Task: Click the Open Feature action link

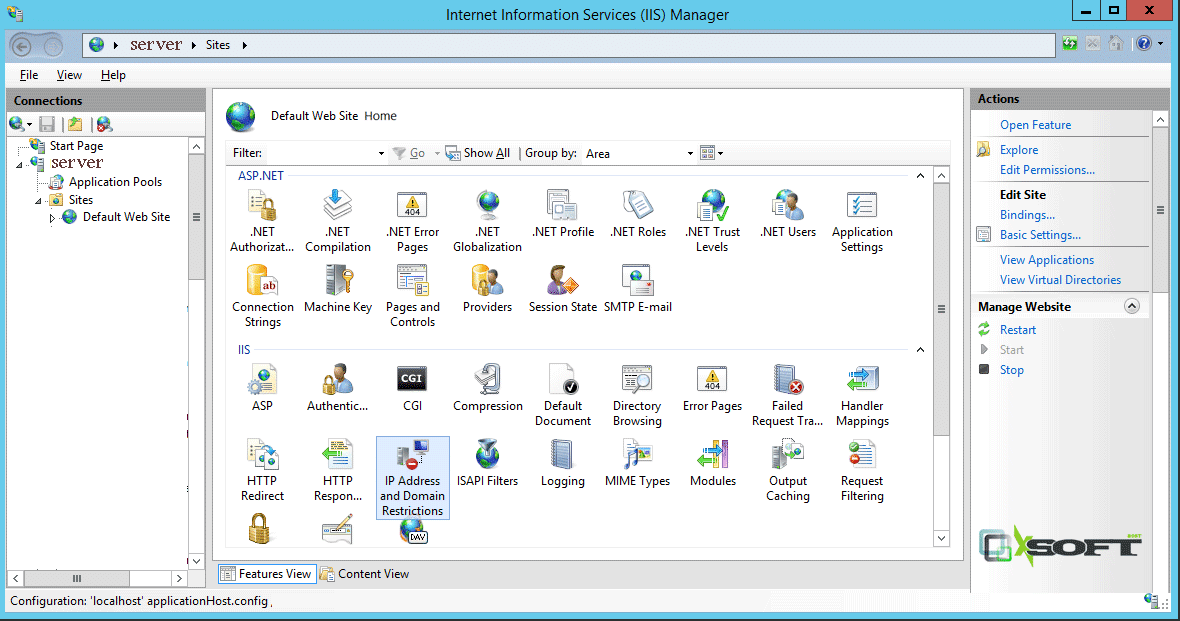Action: click(x=1036, y=125)
